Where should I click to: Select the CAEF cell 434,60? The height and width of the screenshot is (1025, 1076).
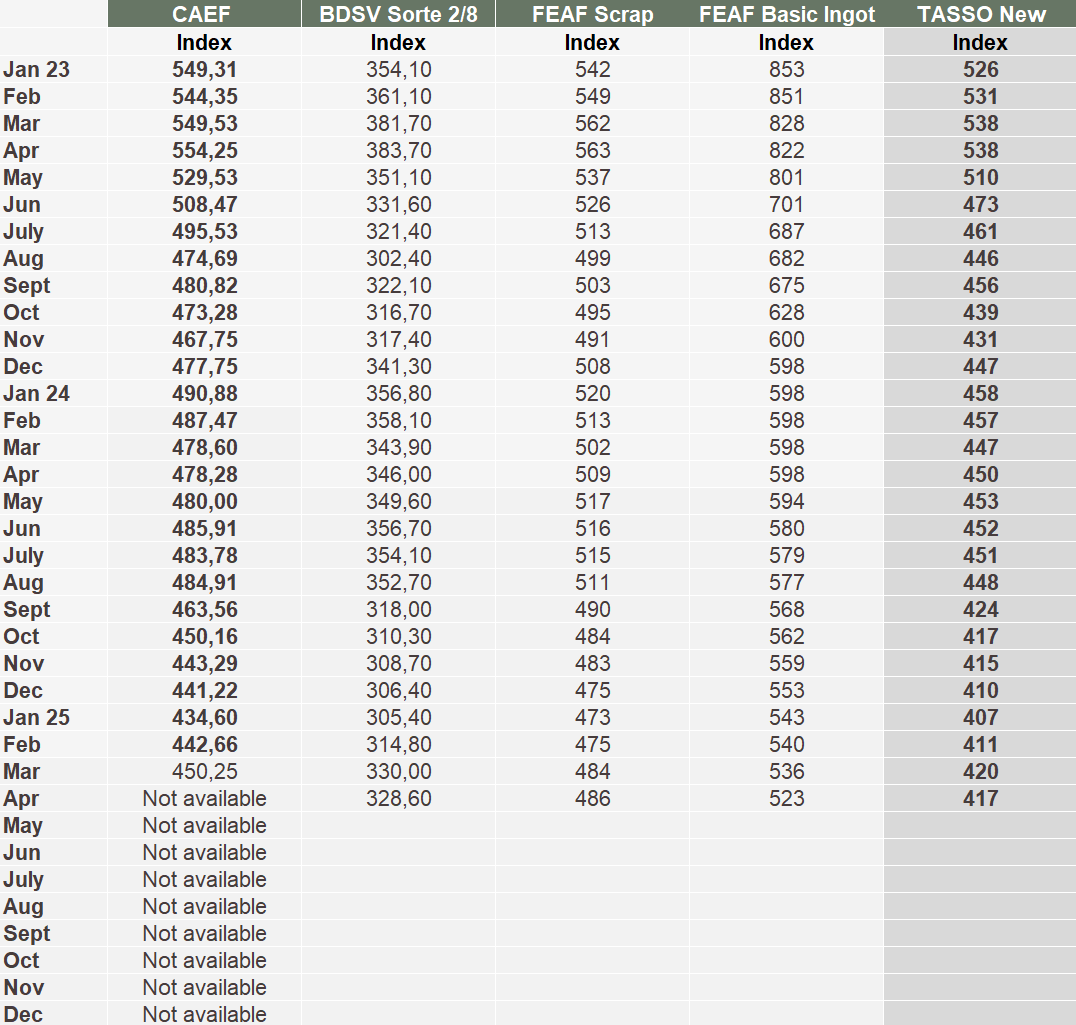click(204, 717)
